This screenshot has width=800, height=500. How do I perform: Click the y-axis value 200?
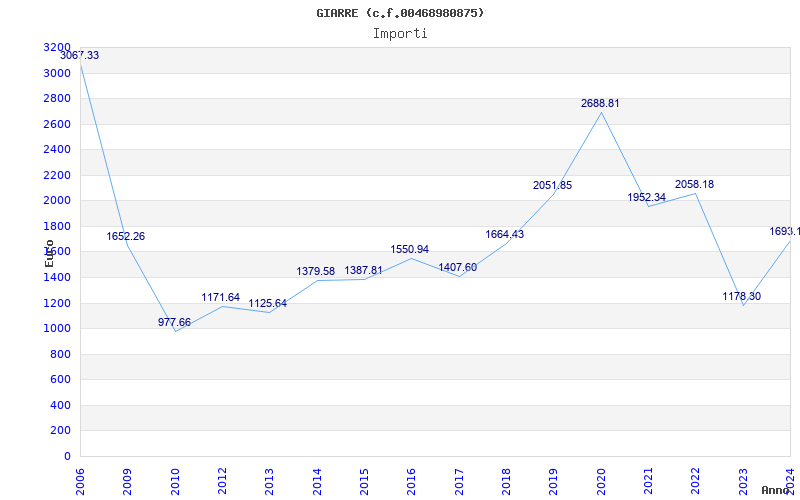[61, 431]
